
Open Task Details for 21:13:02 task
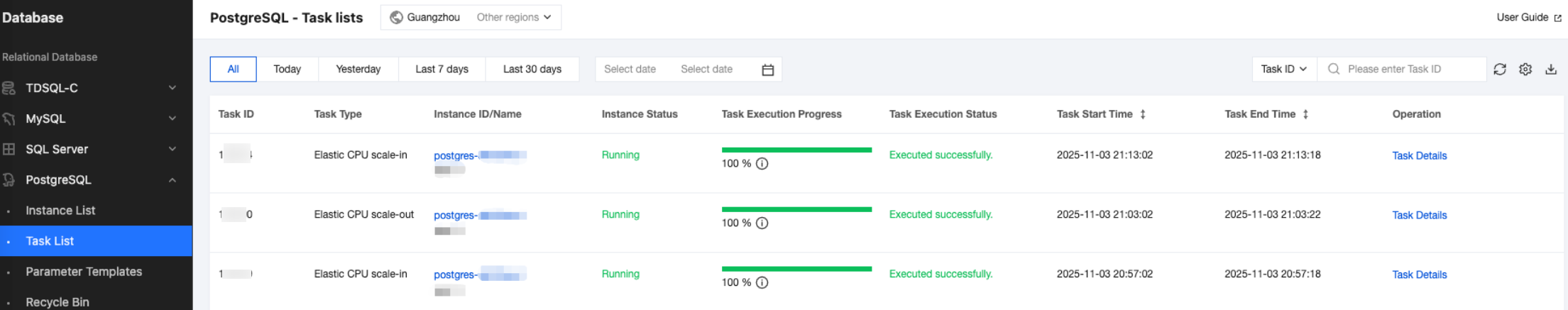click(1418, 156)
